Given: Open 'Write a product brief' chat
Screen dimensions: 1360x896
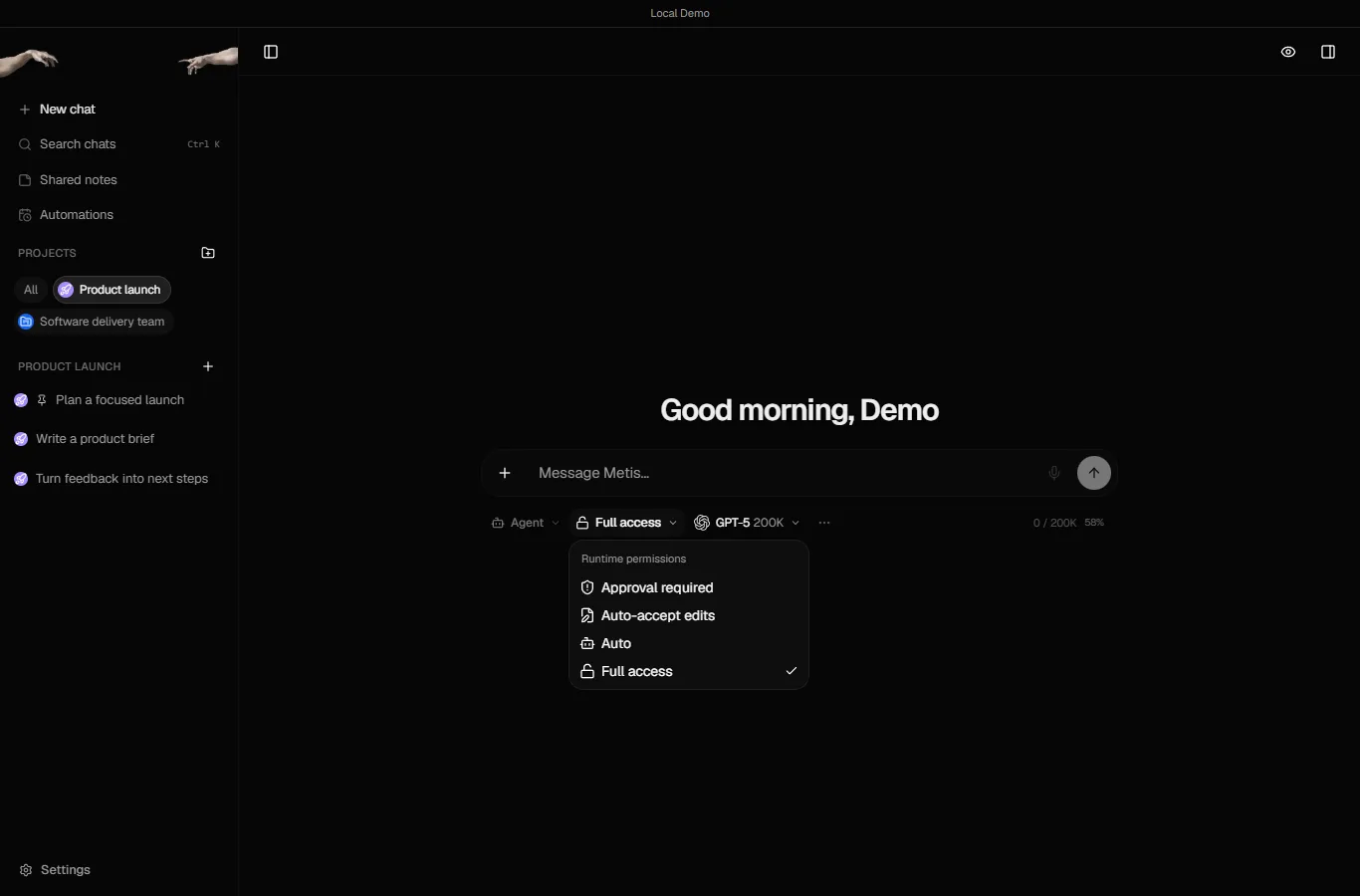Looking at the screenshot, I should coord(118,439).
